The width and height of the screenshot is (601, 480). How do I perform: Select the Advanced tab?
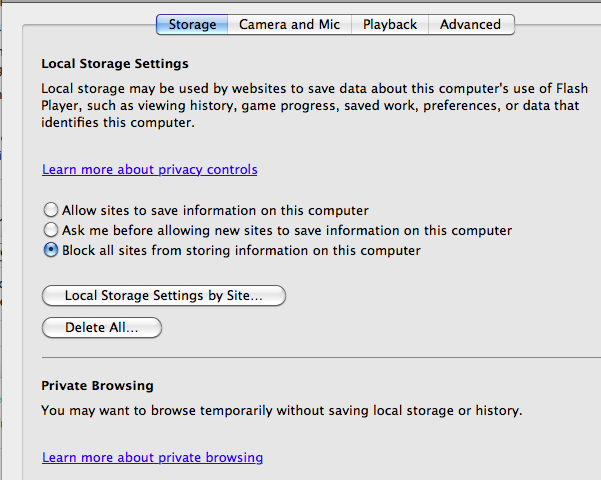tap(470, 24)
